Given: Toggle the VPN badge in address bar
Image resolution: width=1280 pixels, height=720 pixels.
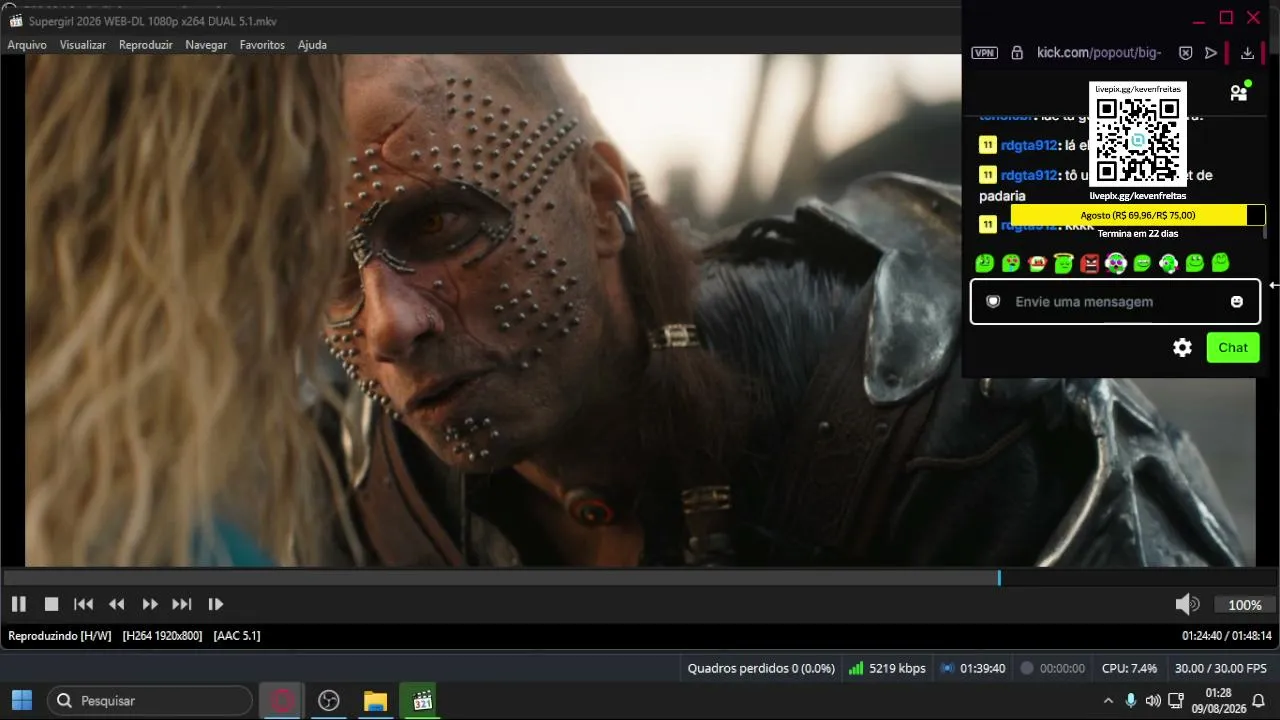Looking at the screenshot, I should (x=985, y=53).
